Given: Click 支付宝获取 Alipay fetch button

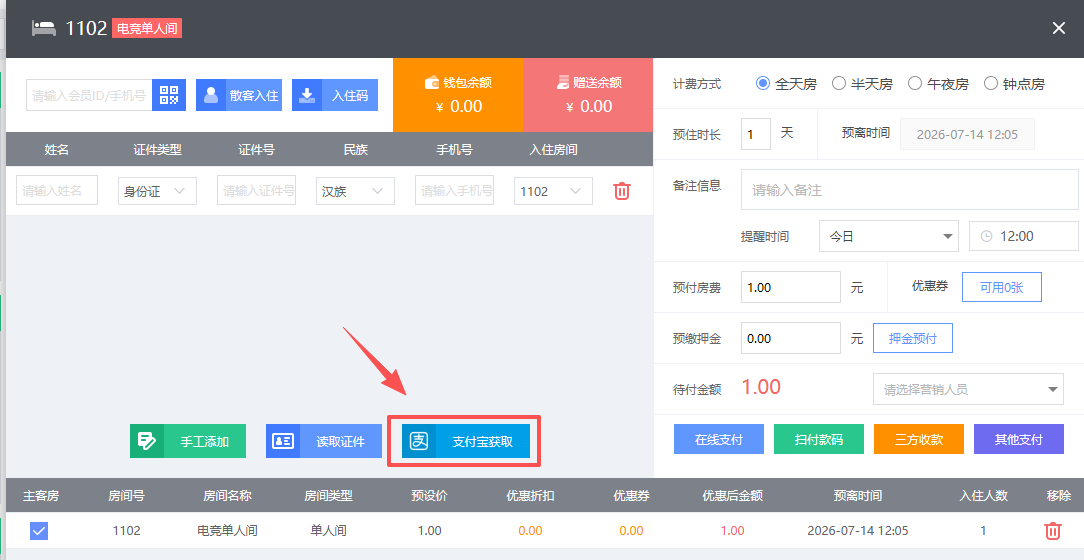Looking at the screenshot, I should click(466, 441).
